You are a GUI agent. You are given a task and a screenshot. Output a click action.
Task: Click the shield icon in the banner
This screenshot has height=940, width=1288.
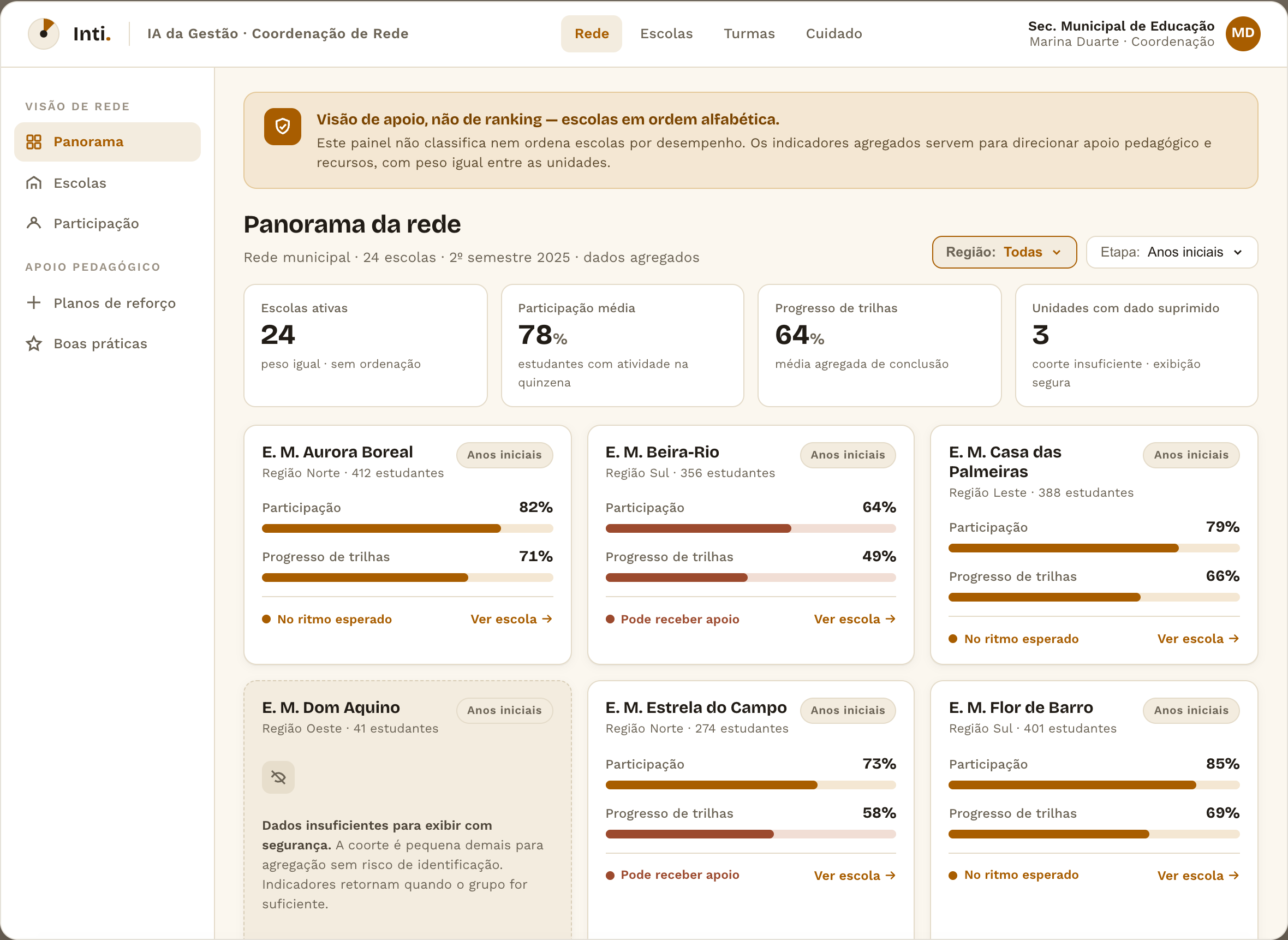[x=282, y=126]
